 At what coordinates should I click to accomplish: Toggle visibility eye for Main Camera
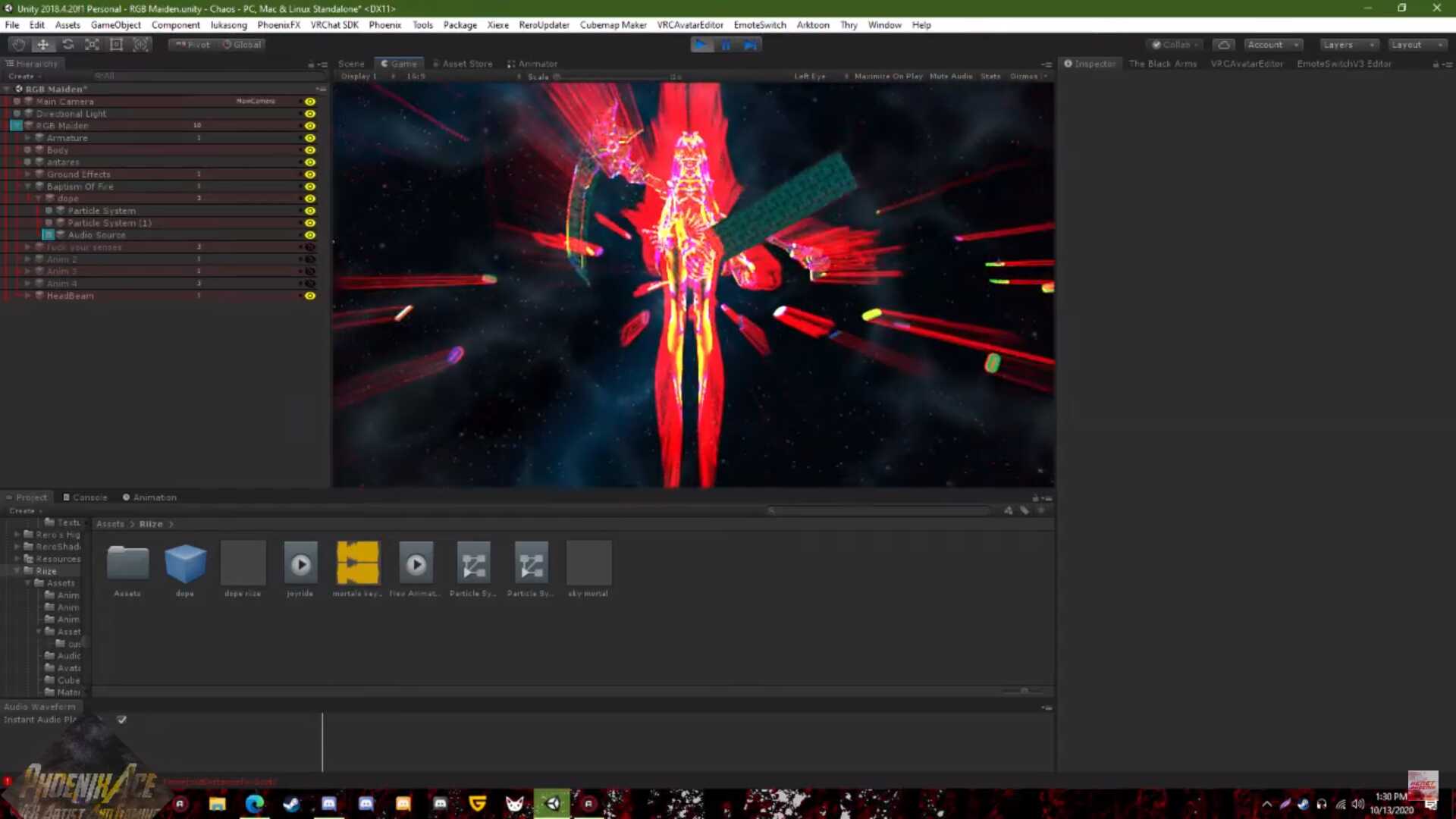click(x=310, y=102)
